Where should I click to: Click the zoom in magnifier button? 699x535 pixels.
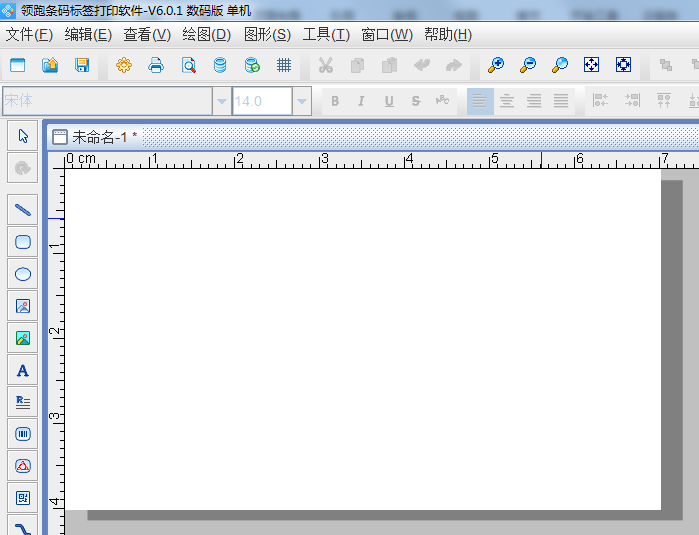coord(496,65)
